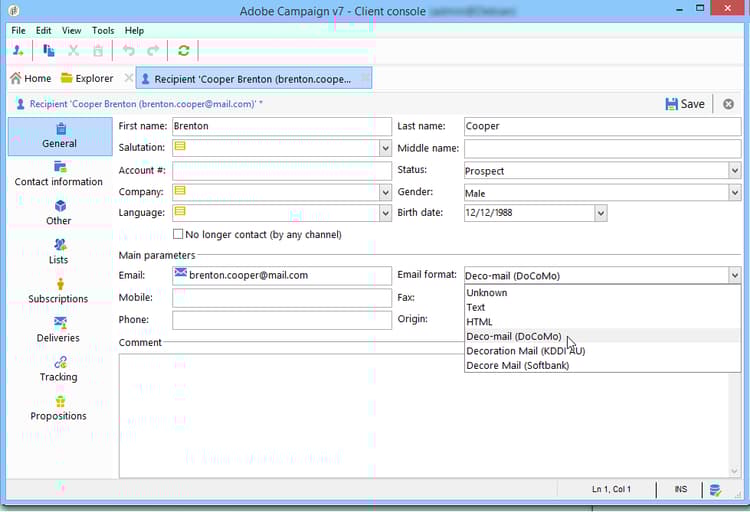Image resolution: width=750 pixels, height=512 pixels.
Task: Click the Account # input field
Action: point(282,170)
